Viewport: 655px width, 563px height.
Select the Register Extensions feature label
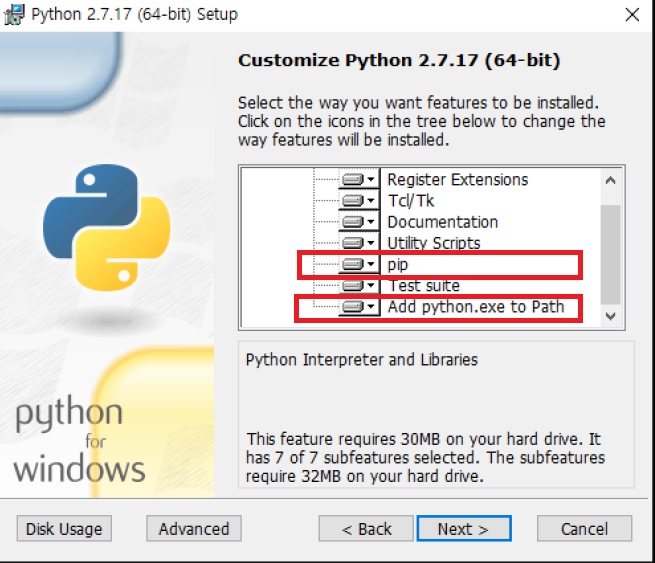[x=458, y=180]
